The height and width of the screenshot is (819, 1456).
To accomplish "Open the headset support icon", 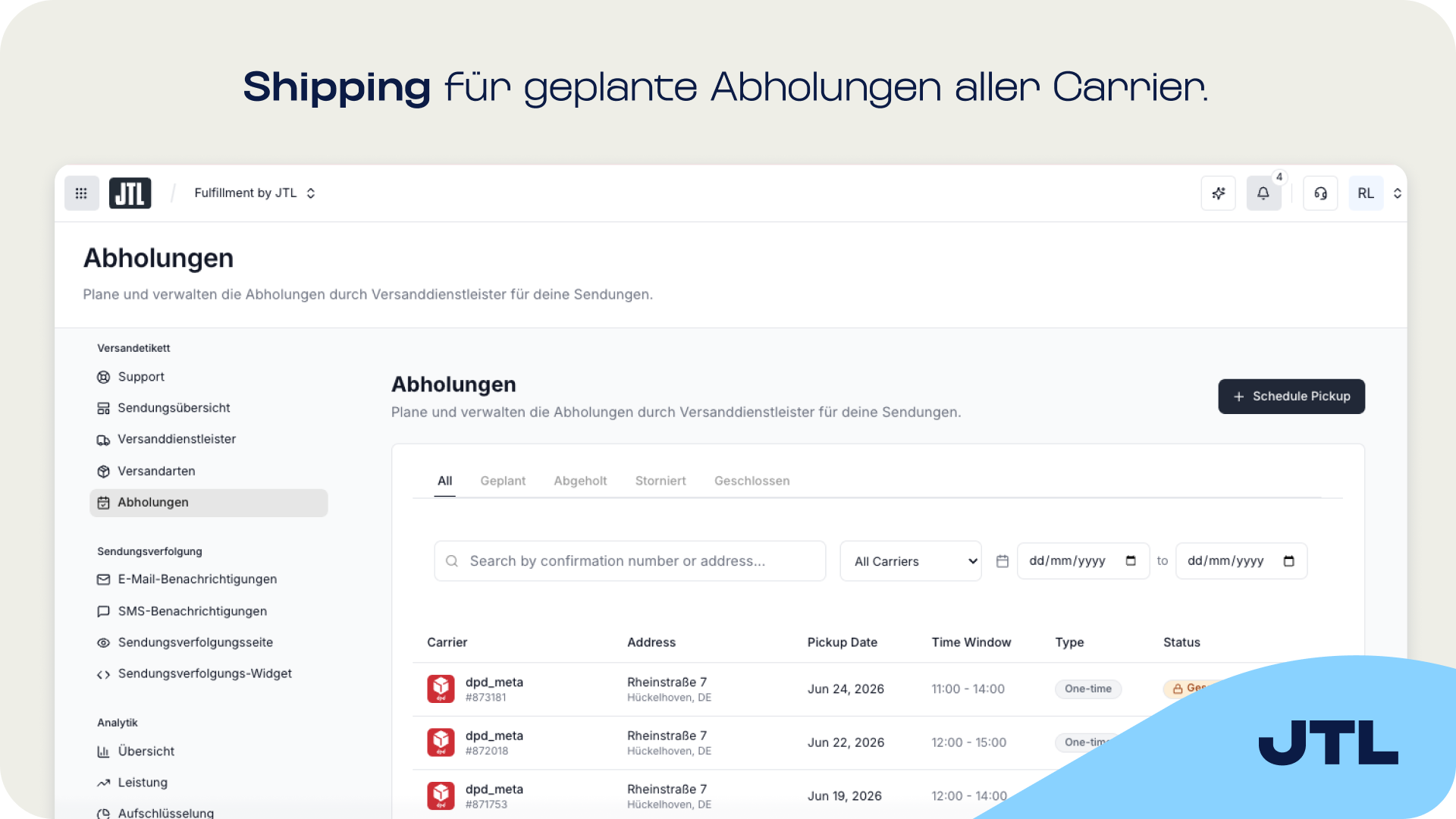I will (x=1320, y=193).
